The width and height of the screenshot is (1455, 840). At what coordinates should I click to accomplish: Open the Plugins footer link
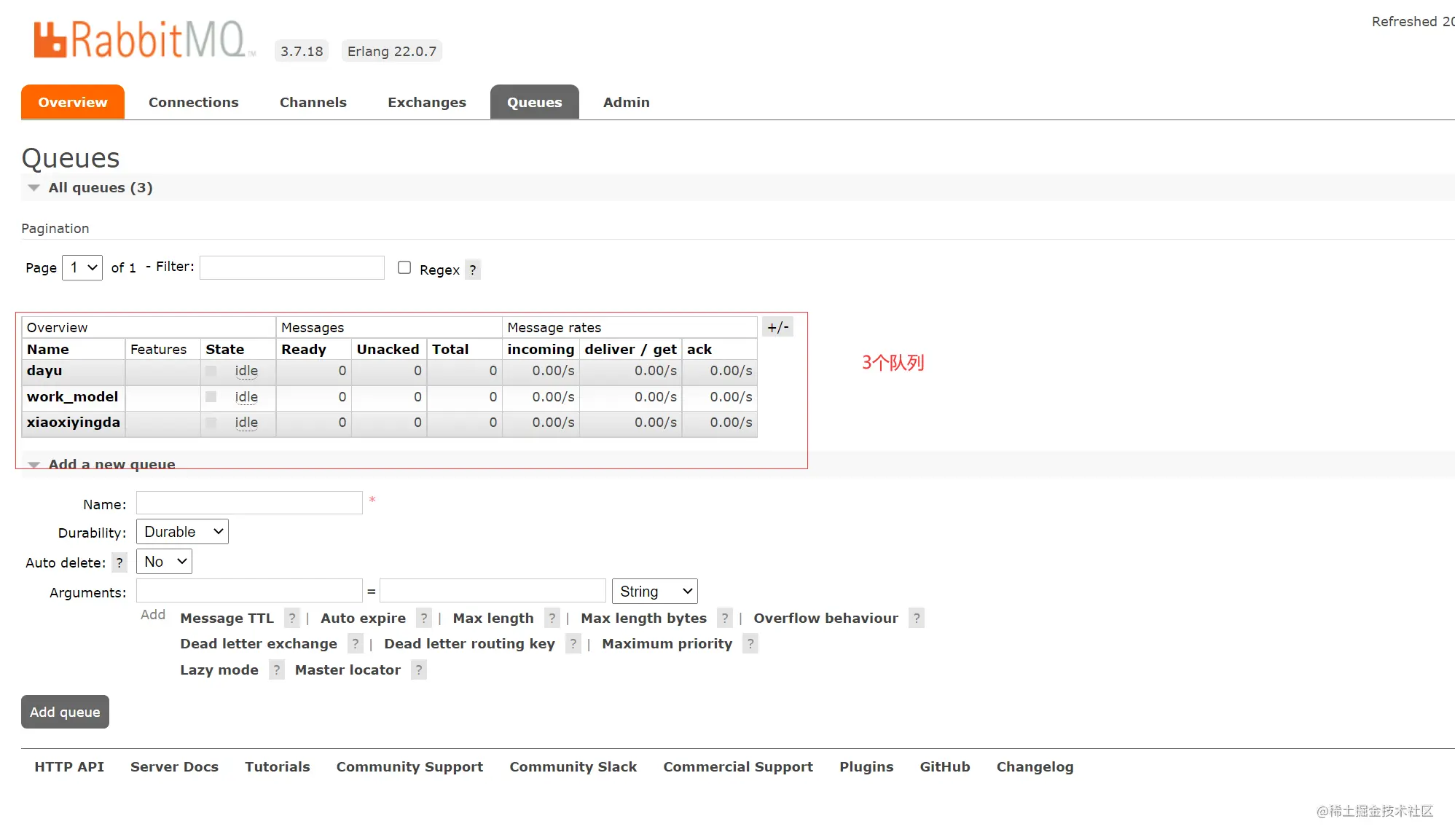point(866,767)
